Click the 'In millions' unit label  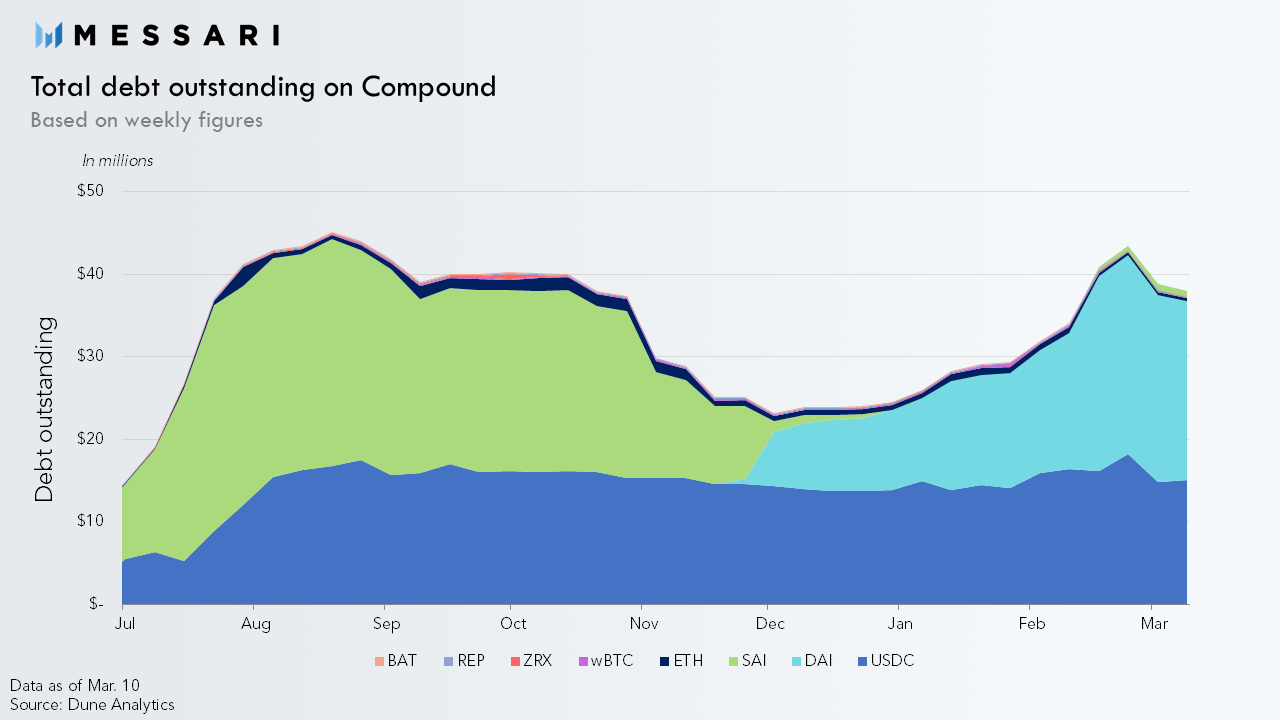pos(118,160)
